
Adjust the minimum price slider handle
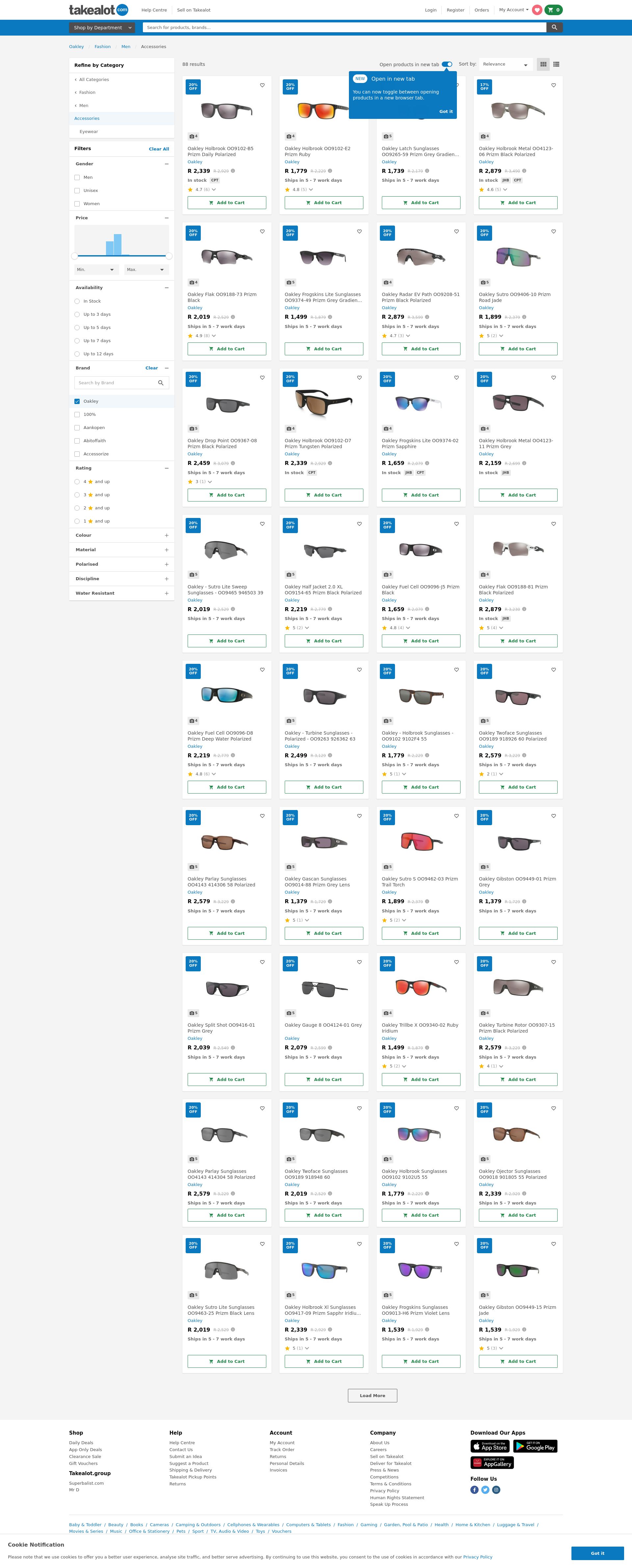tap(74, 256)
